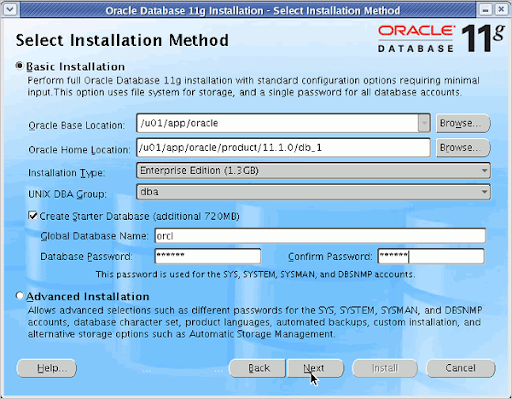512x399 pixels.
Task: Click the 'Global Database Name:' label
Action: click(94, 236)
